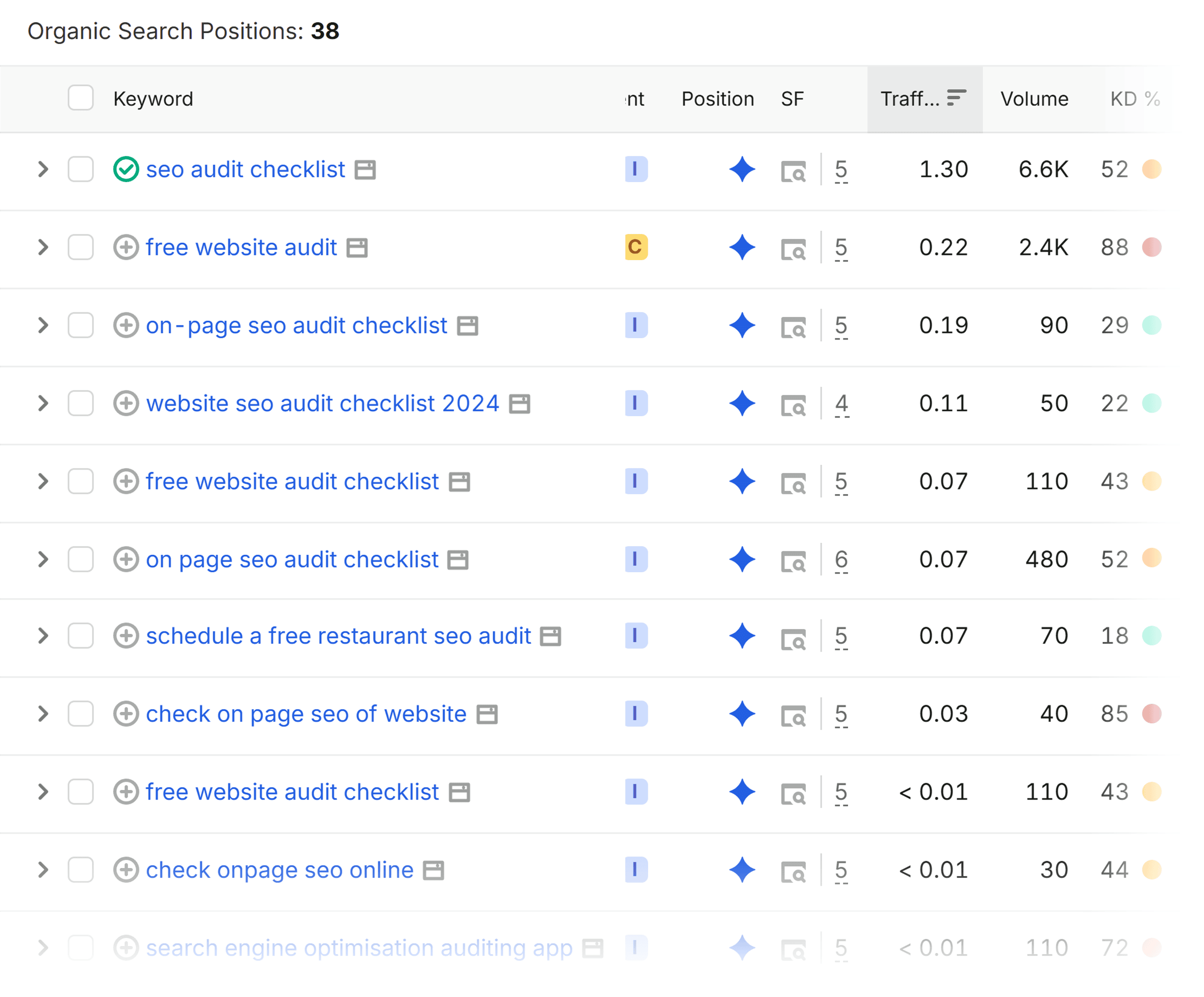Image resolution: width=1204 pixels, height=997 pixels.
Task: Click the blue star in on-page seo audit checklist row
Action: coord(743,326)
